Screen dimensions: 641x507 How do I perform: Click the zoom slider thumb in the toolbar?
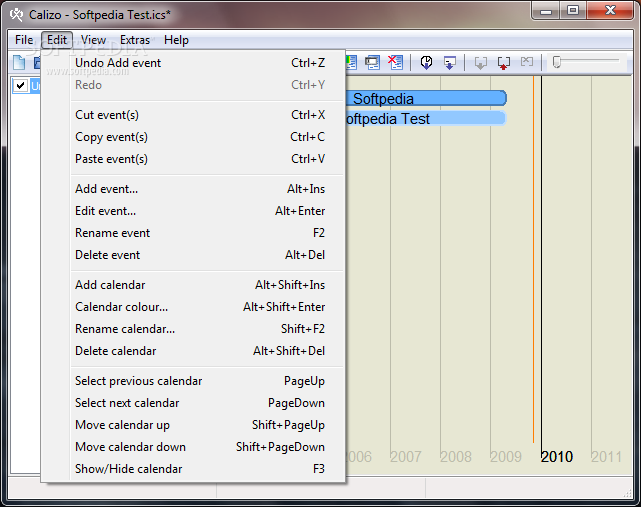pyautogui.click(x=556, y=62)
